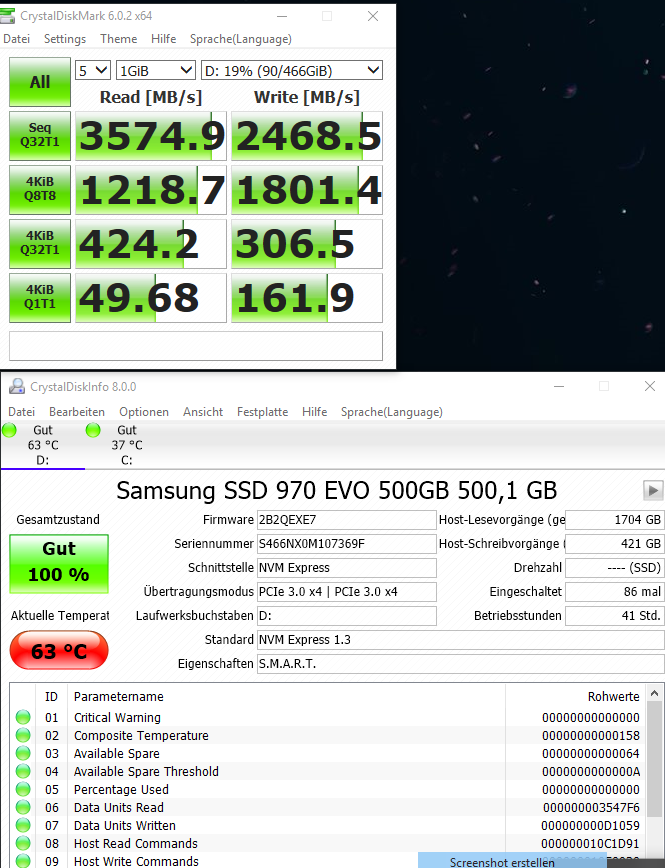The height and width of the screenshot is (868, 665).
Task: Open CrystalDiskInfo Hilfe menu
Action: (x=315, y=412)
